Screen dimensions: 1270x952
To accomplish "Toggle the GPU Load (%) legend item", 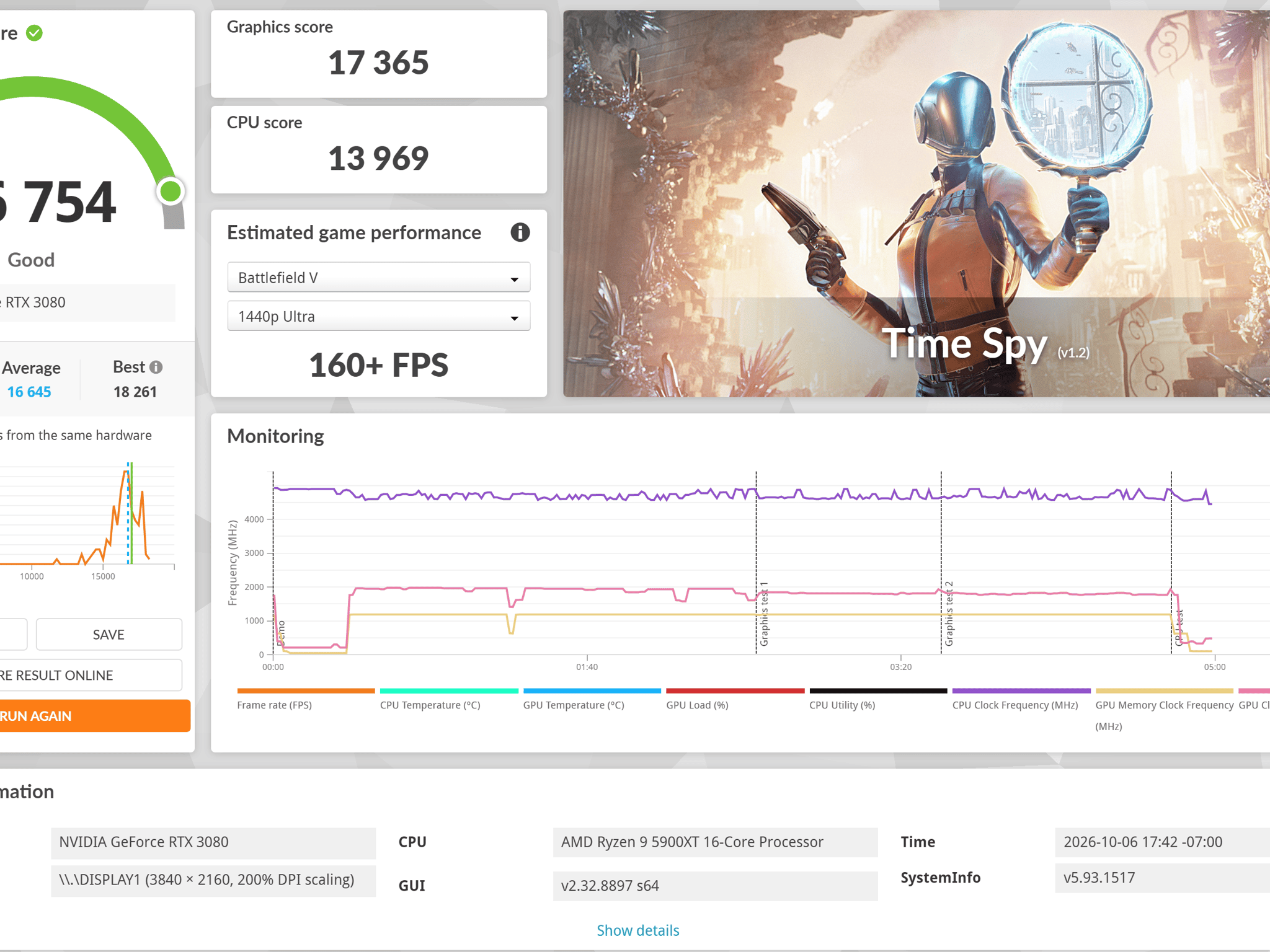I will pos(735,699).
